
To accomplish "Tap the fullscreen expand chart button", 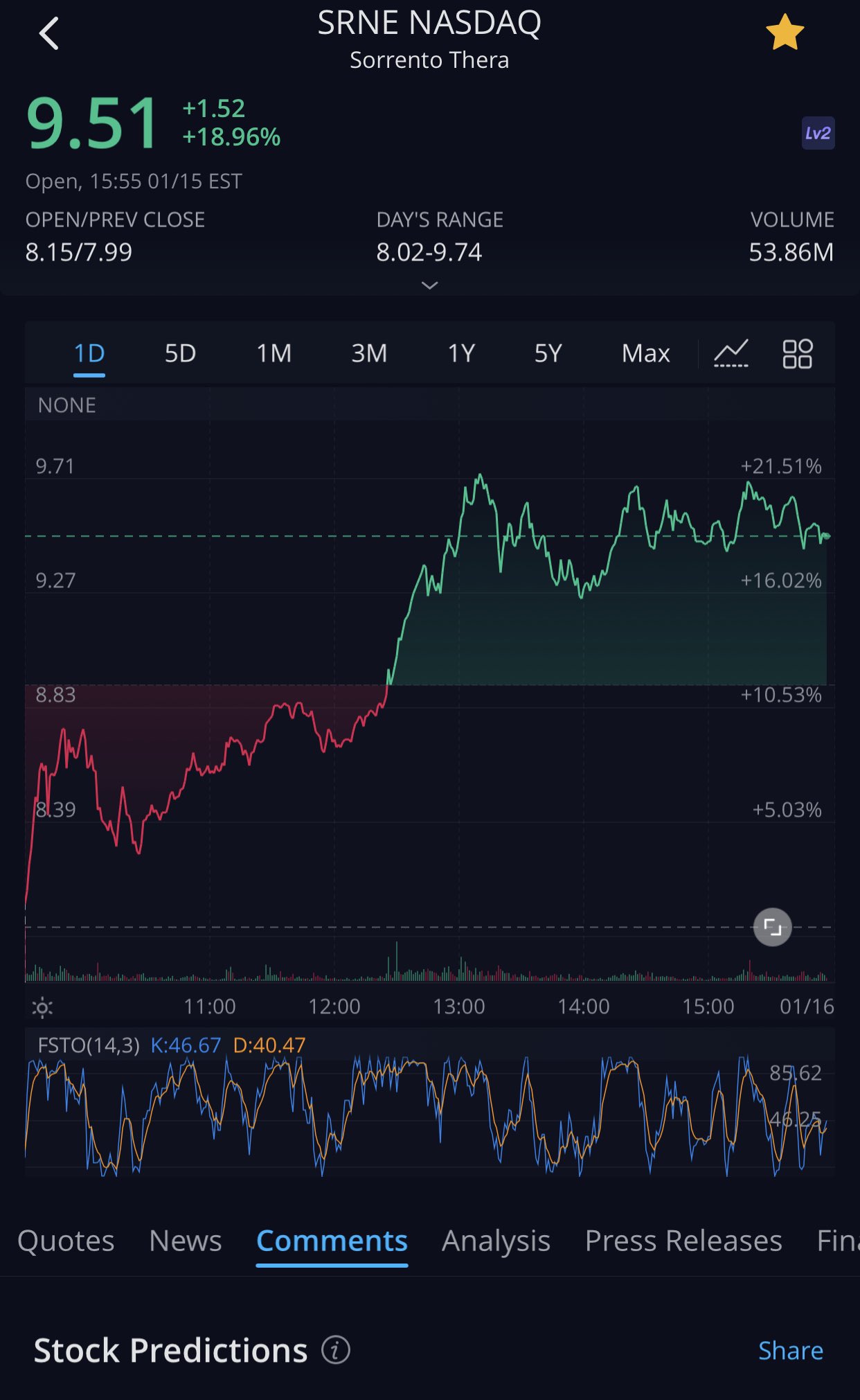I will click(x=772, y=927).
